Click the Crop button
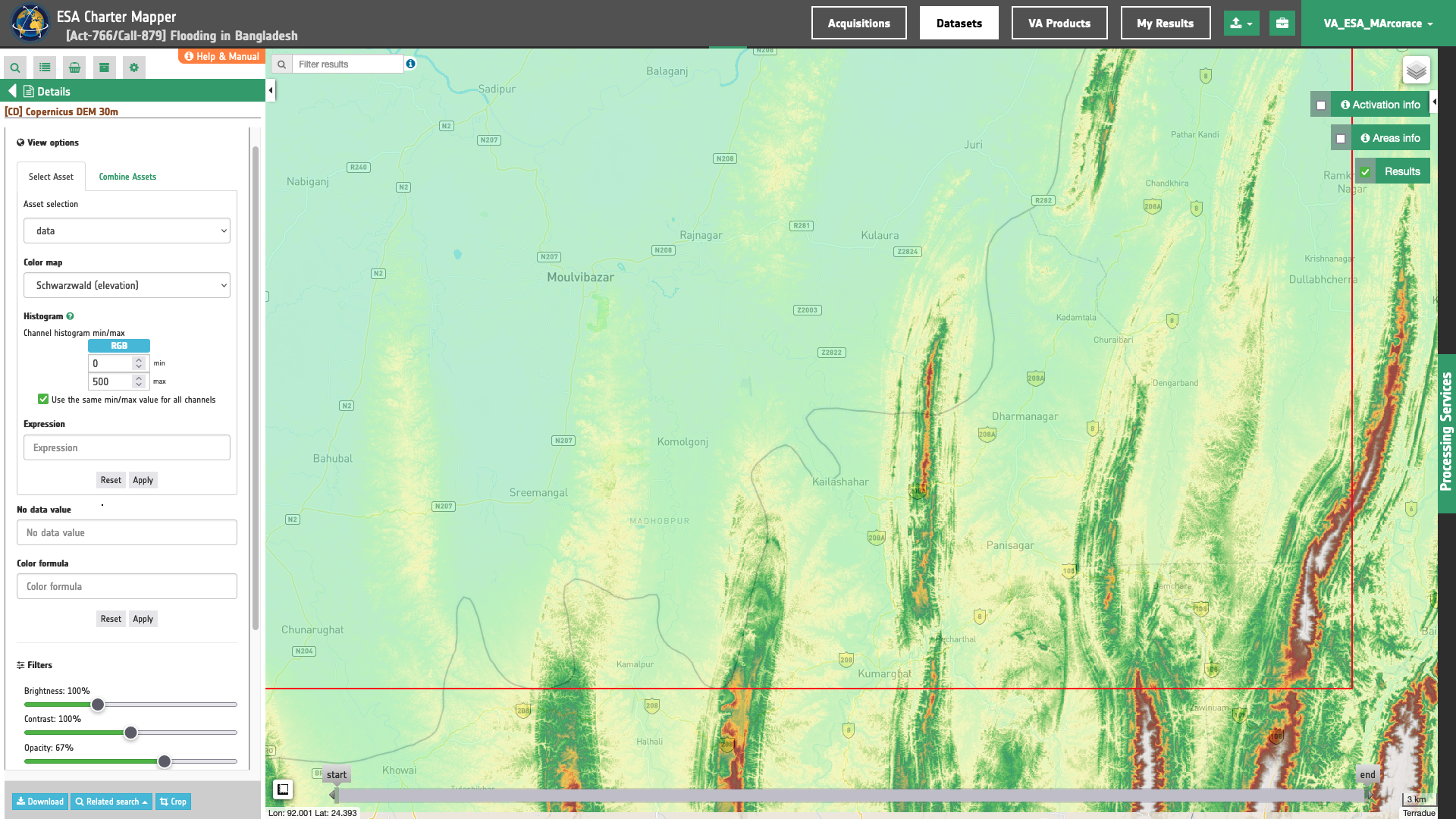This screenshot has width=1456, height=819. click(174, 802)
